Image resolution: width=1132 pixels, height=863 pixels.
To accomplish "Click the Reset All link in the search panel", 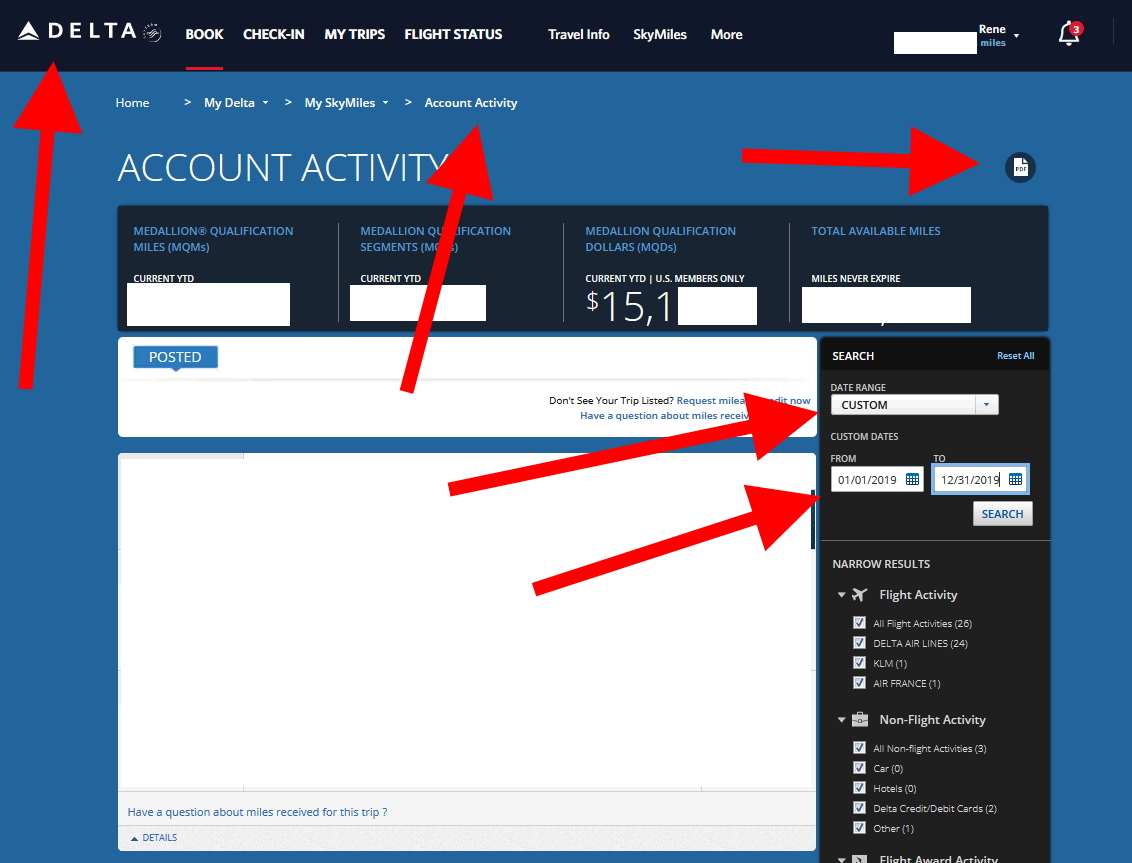I will [x=1016, y=355].
